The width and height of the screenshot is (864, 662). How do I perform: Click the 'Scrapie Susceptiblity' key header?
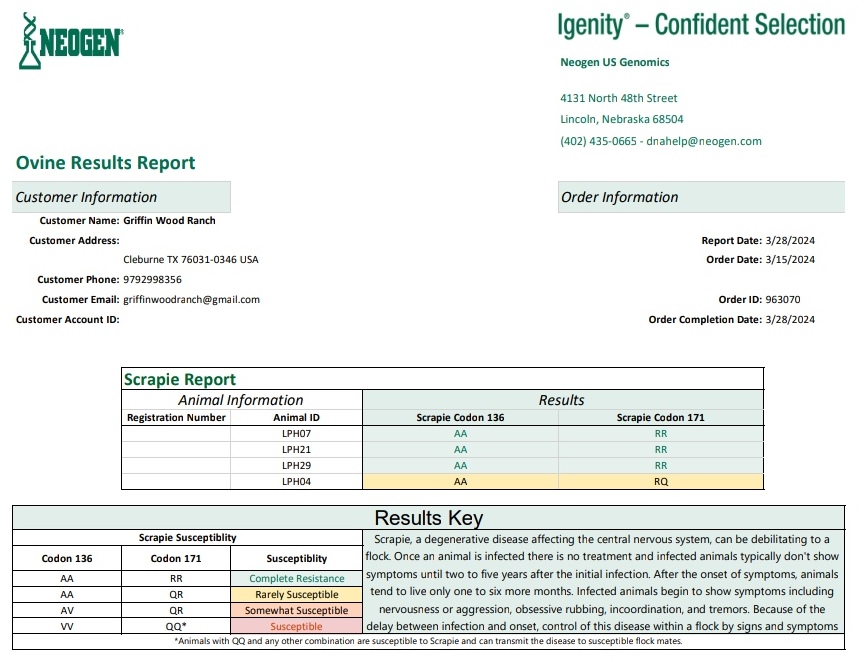[187, 537]
